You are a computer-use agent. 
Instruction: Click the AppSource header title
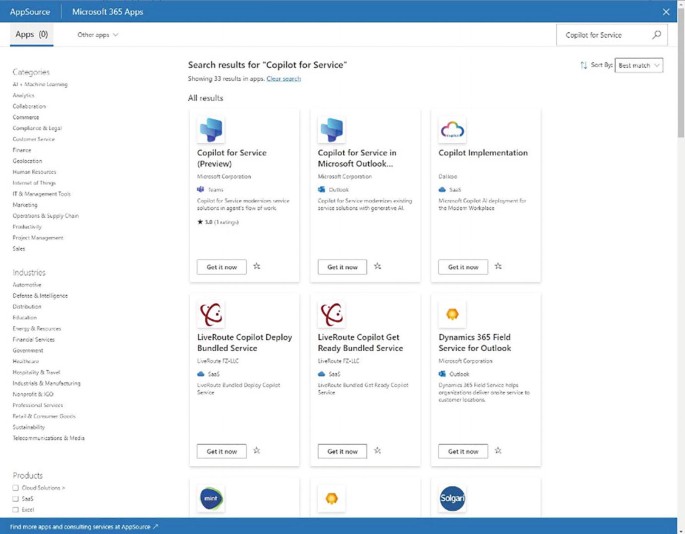tap(30, 12)
